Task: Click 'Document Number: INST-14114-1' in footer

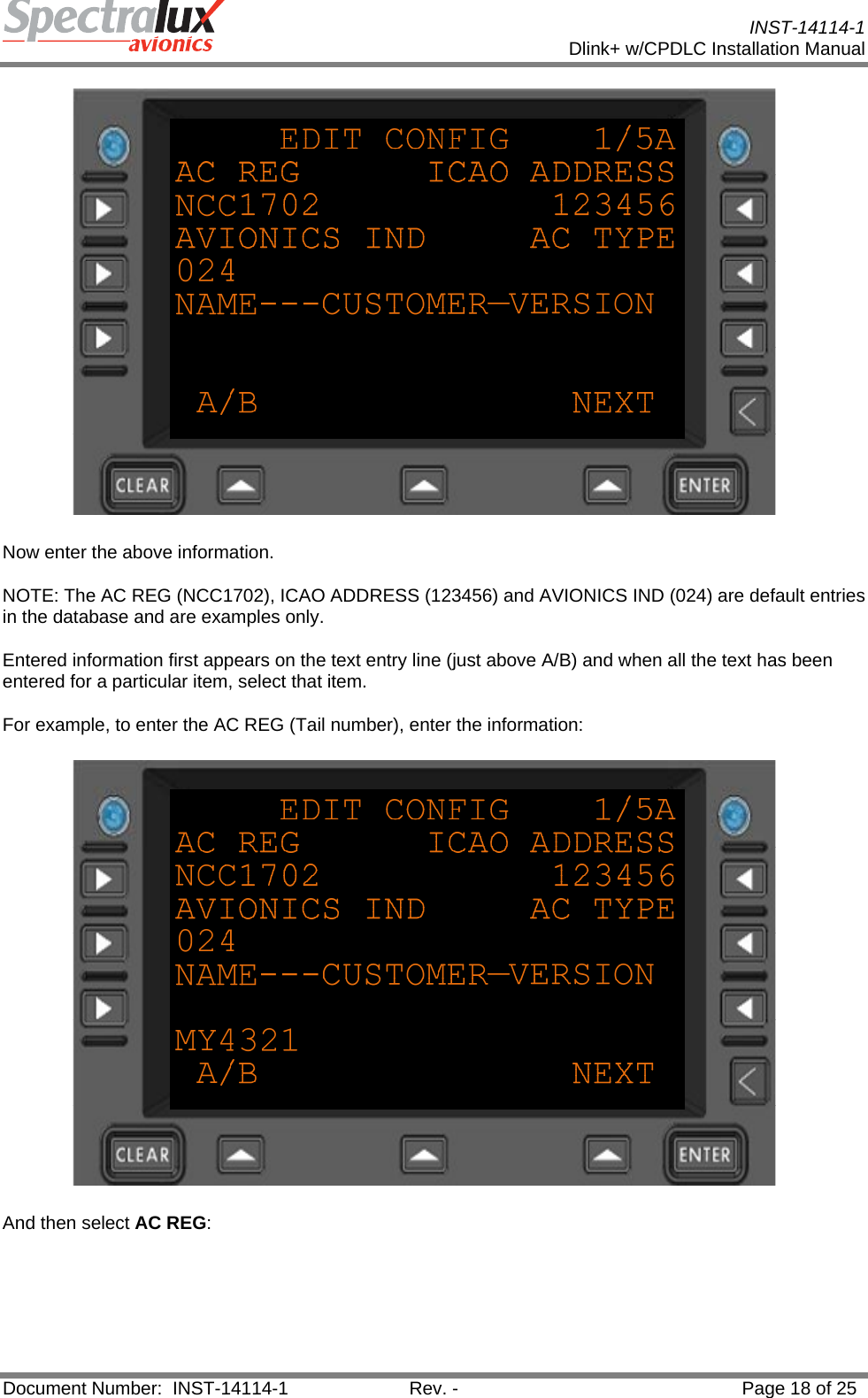Action: pyautogui.click(x=145, y=1388)
